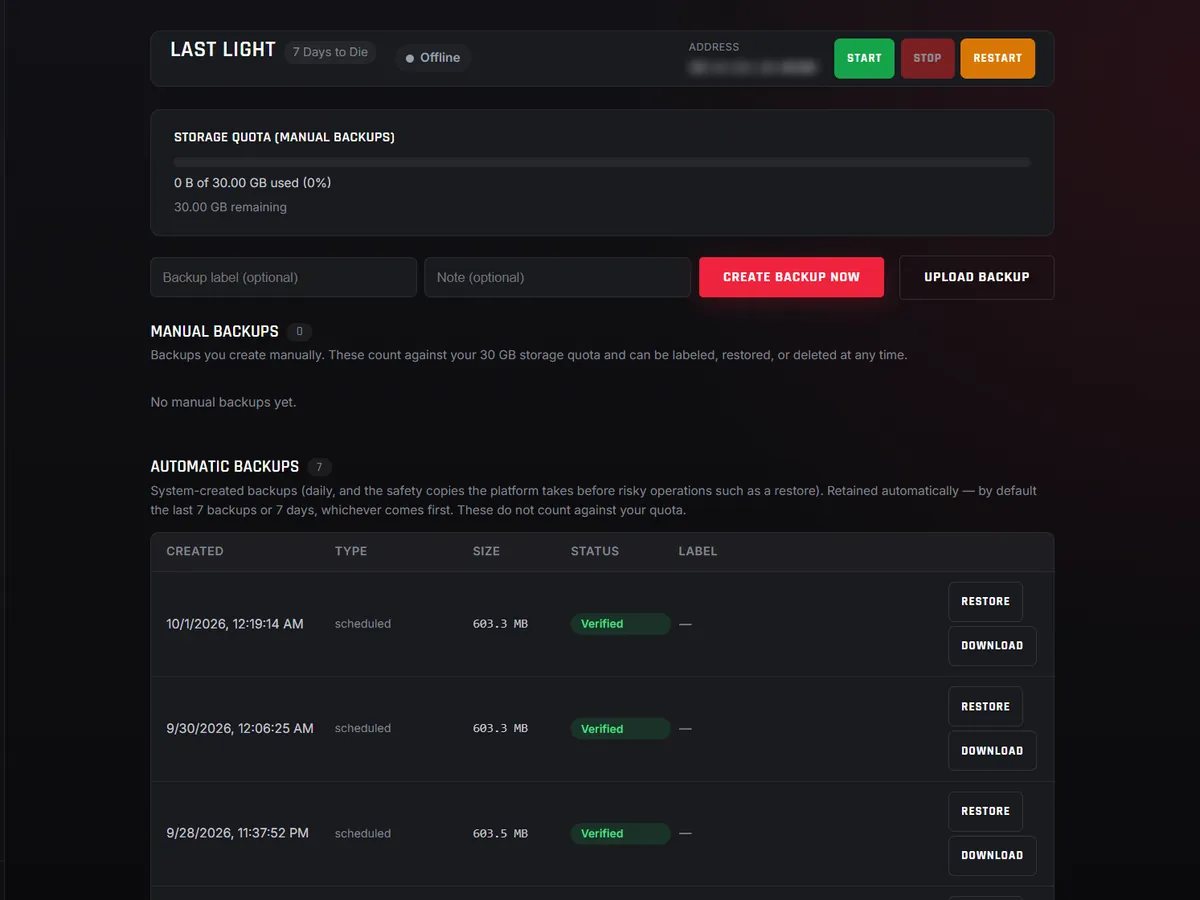Click the Offline status badge
Viewport: 1200px width, 900px height.
433,58
